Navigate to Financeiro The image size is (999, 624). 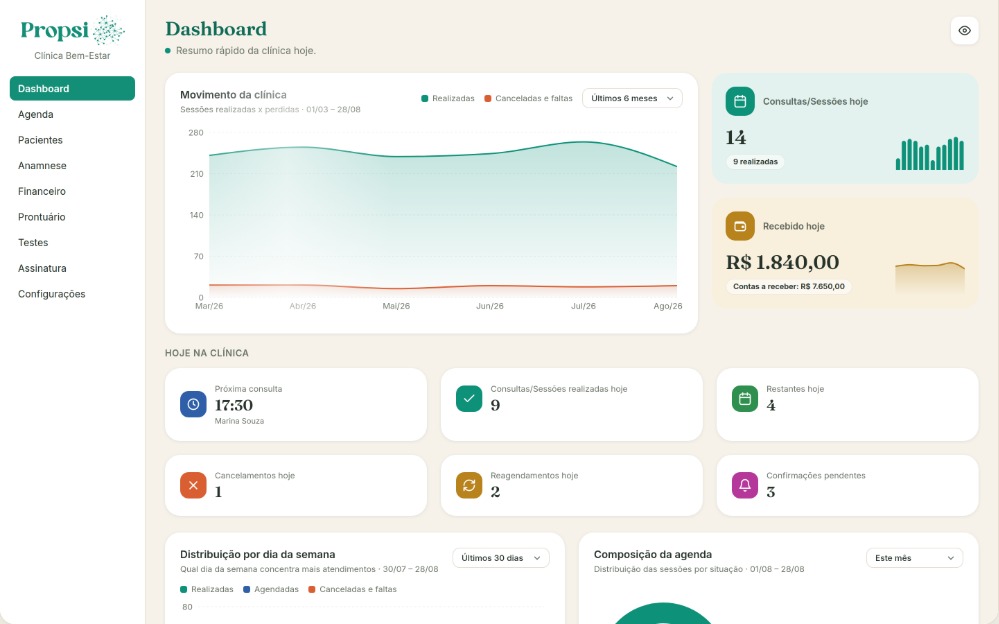[x=72, y=191]
